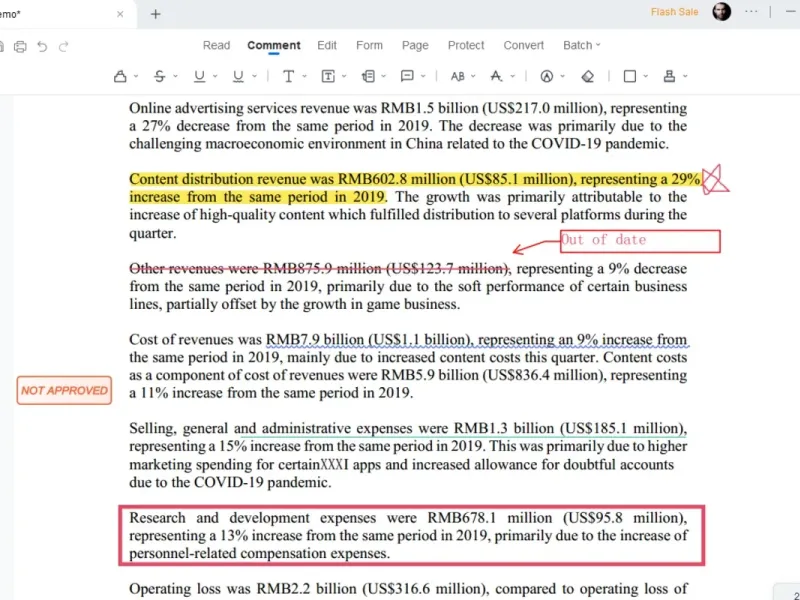800x600 pixels.
Task: Select the Out of date callout box
Action: 640,241
